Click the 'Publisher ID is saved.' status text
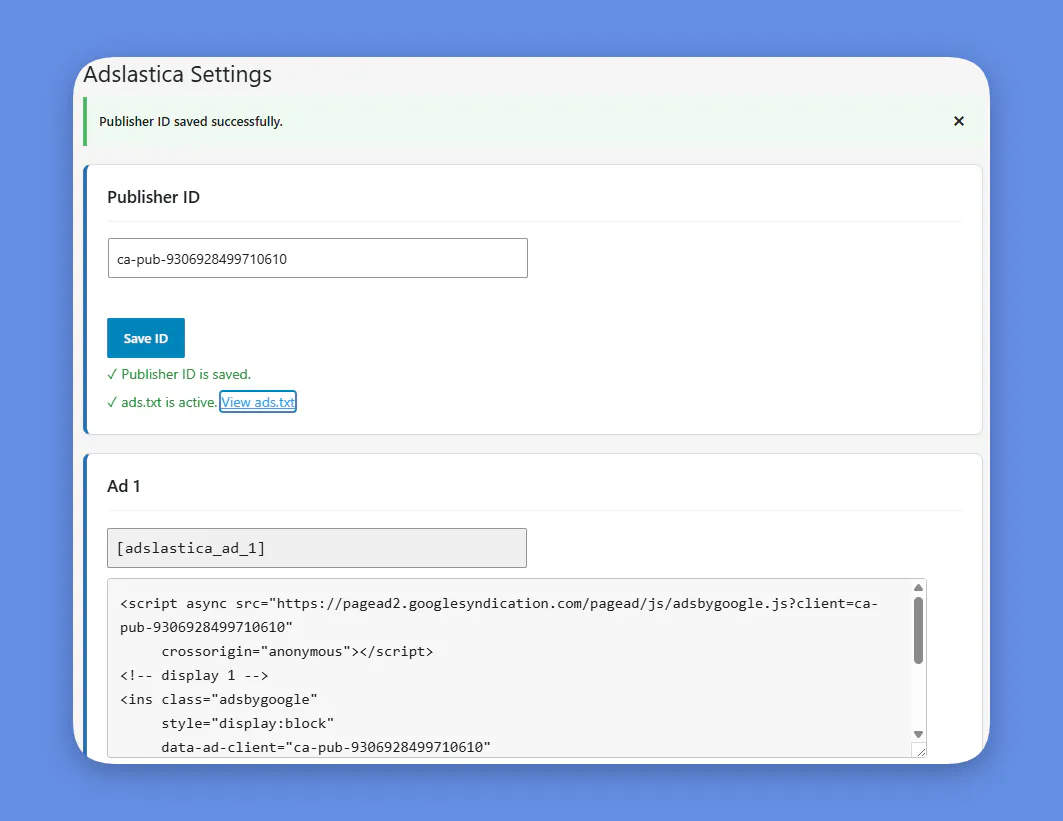The image size is (1063, 821). (179, 374)
